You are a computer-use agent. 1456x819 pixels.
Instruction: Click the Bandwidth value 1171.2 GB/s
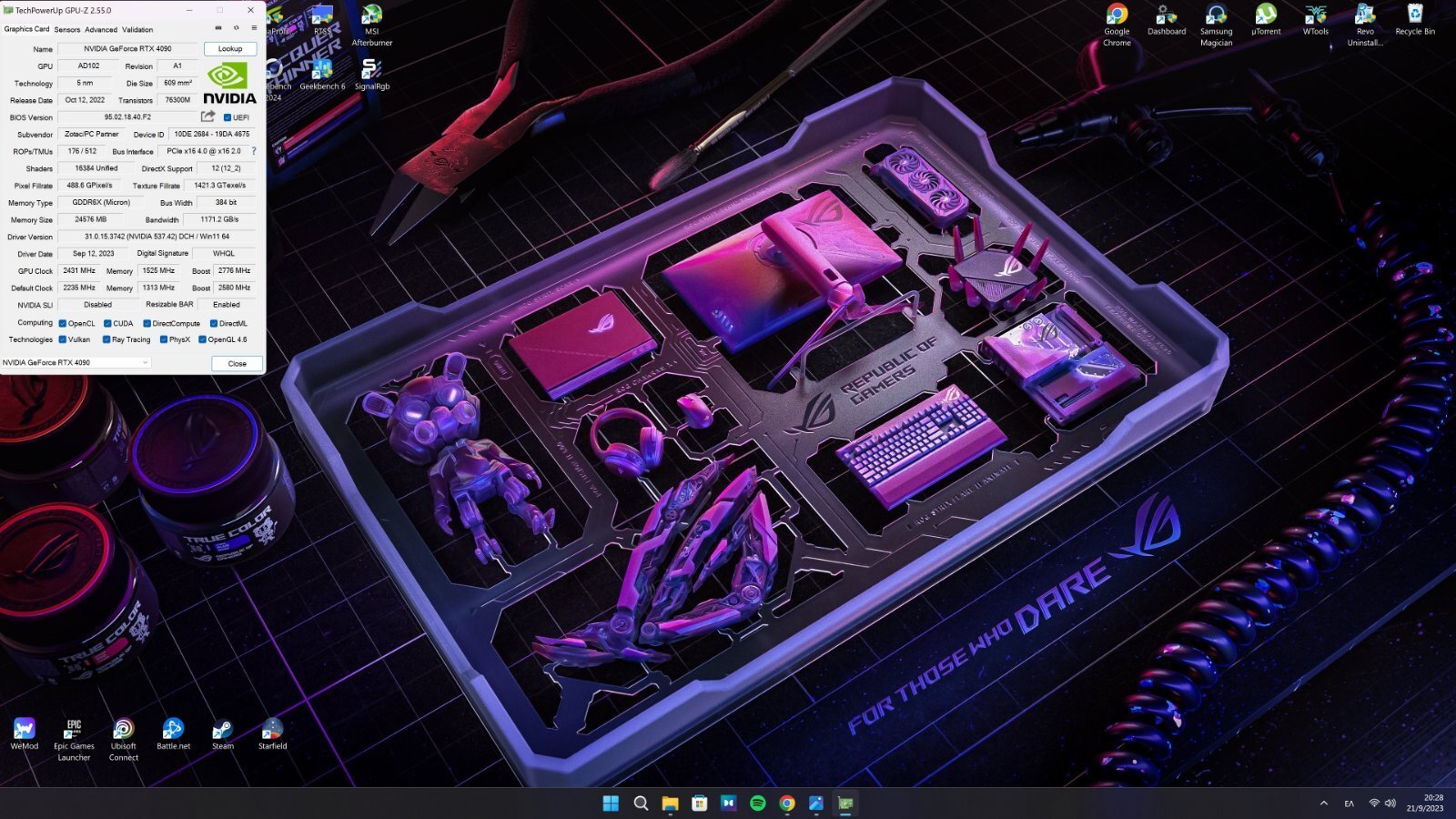tap(219, 219)
